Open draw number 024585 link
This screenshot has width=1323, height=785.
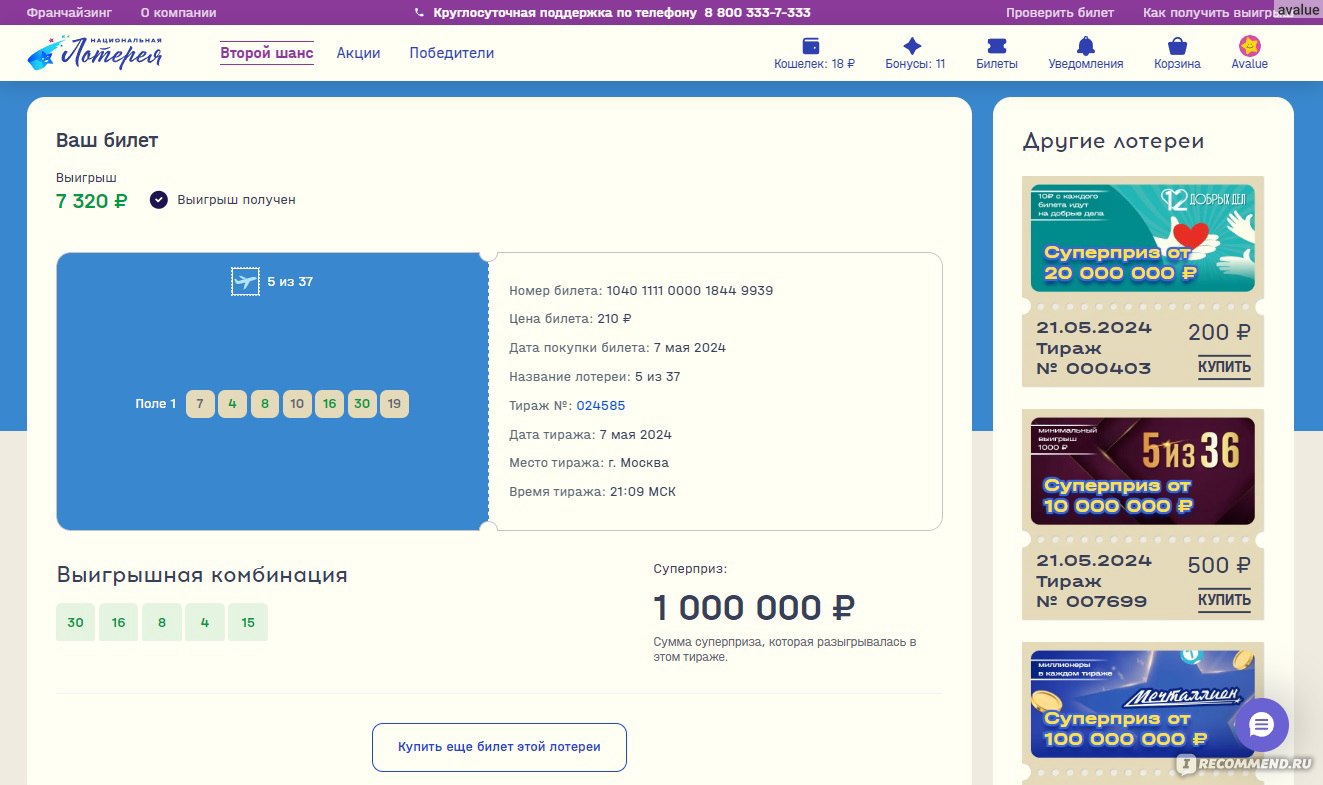(x=601, y=406)
